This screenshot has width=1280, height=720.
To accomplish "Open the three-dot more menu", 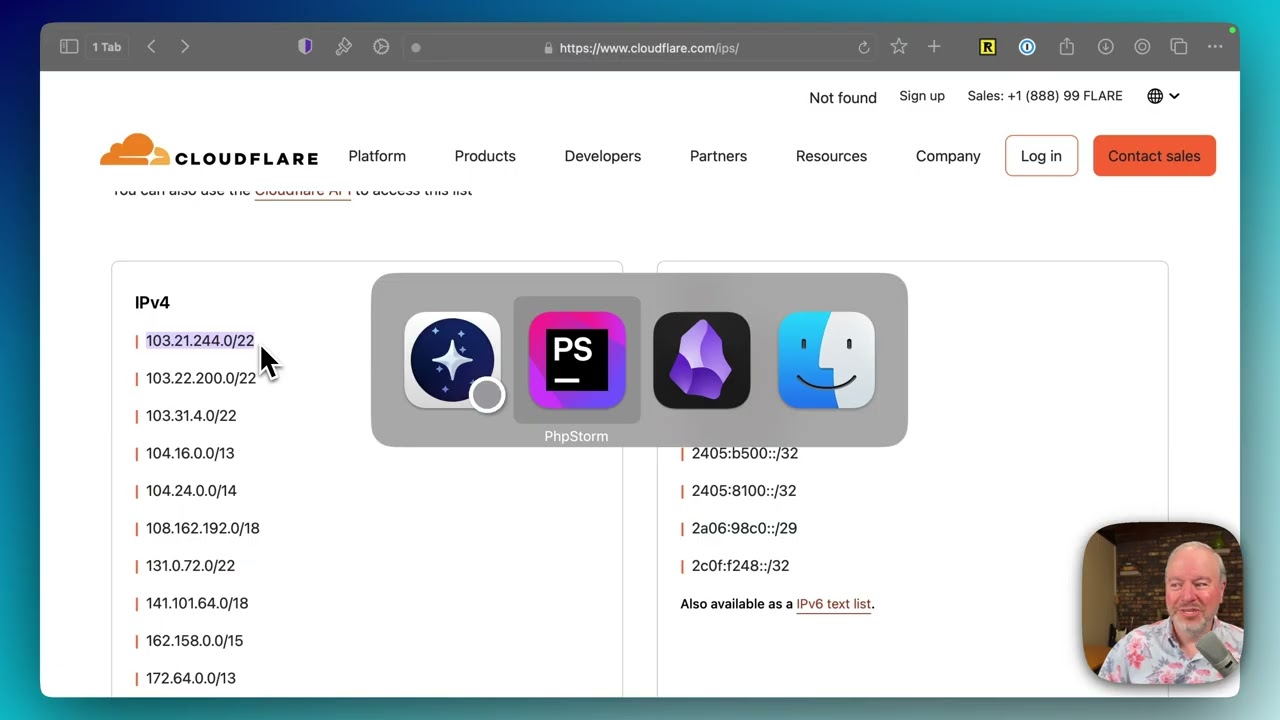I will tap(1215, 47).
